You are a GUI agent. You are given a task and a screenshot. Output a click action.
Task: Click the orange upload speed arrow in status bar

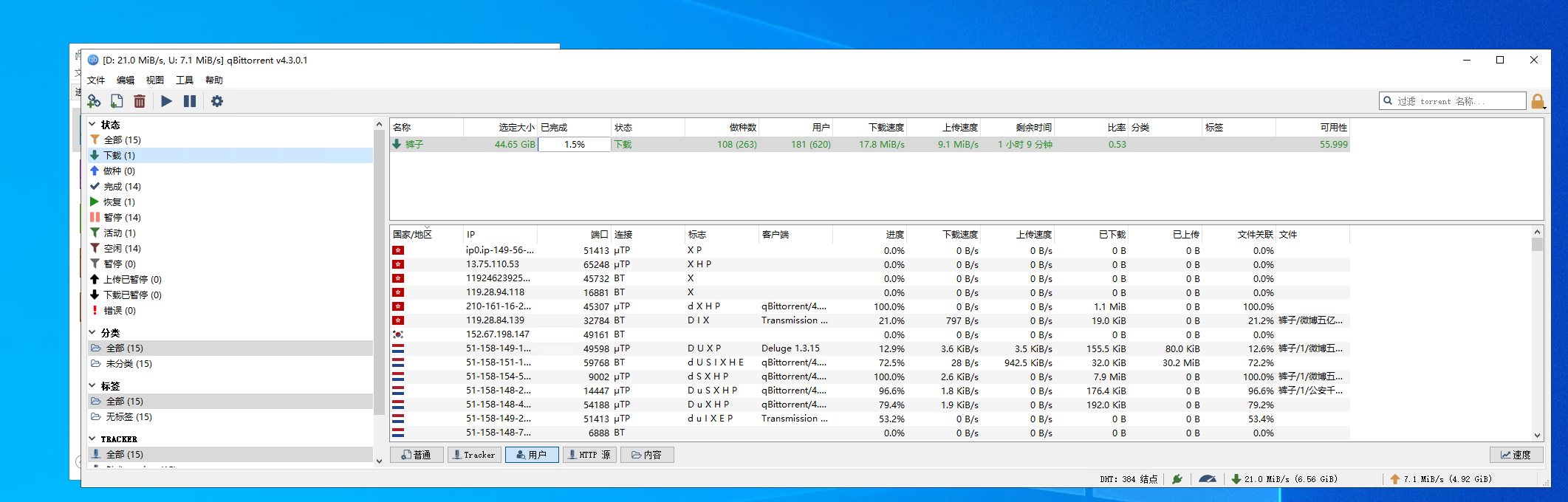point(1395,479)
